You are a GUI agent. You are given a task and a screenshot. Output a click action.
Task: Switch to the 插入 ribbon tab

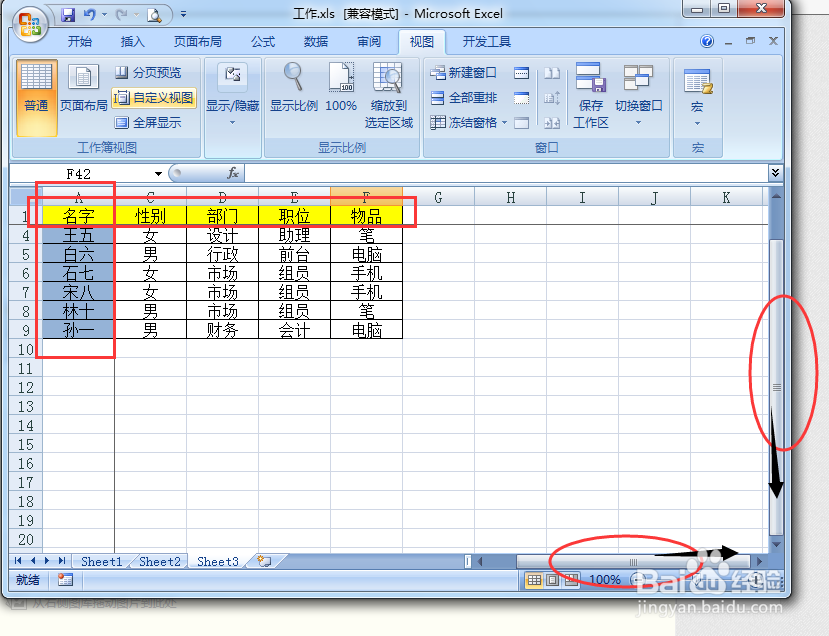pos(132,42)
